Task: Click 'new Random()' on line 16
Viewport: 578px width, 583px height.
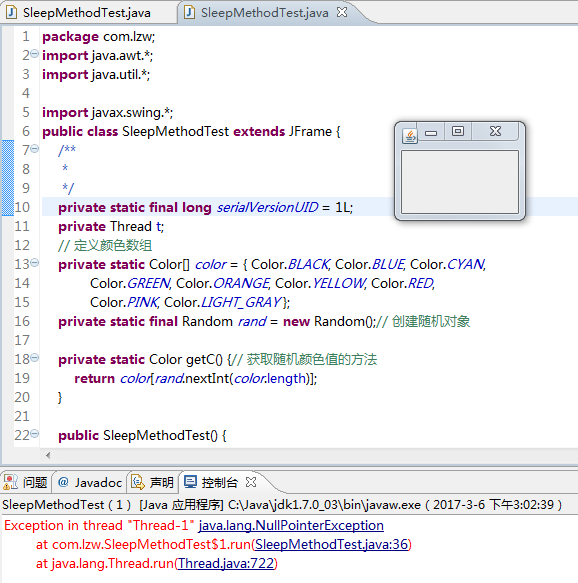Action: click(x=329, y=321)
